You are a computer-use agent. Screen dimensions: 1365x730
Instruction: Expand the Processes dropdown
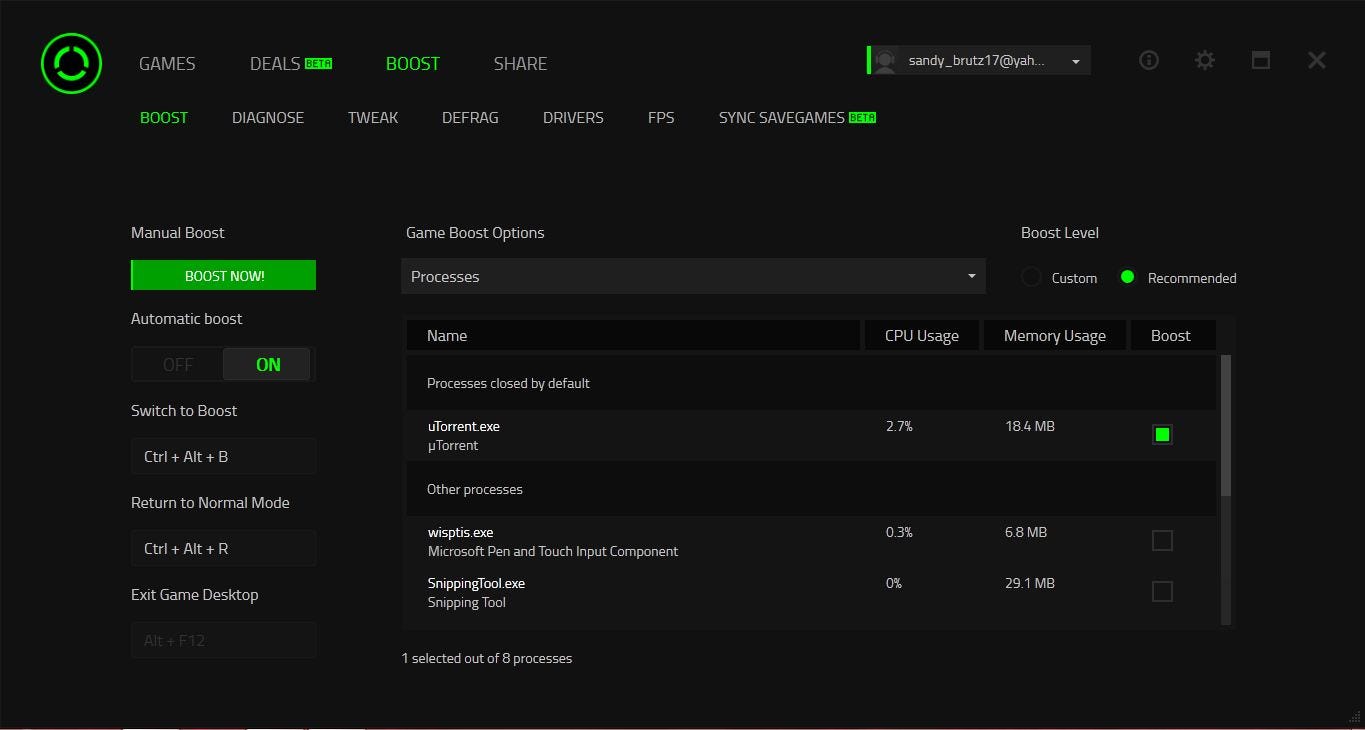point(693,276)
